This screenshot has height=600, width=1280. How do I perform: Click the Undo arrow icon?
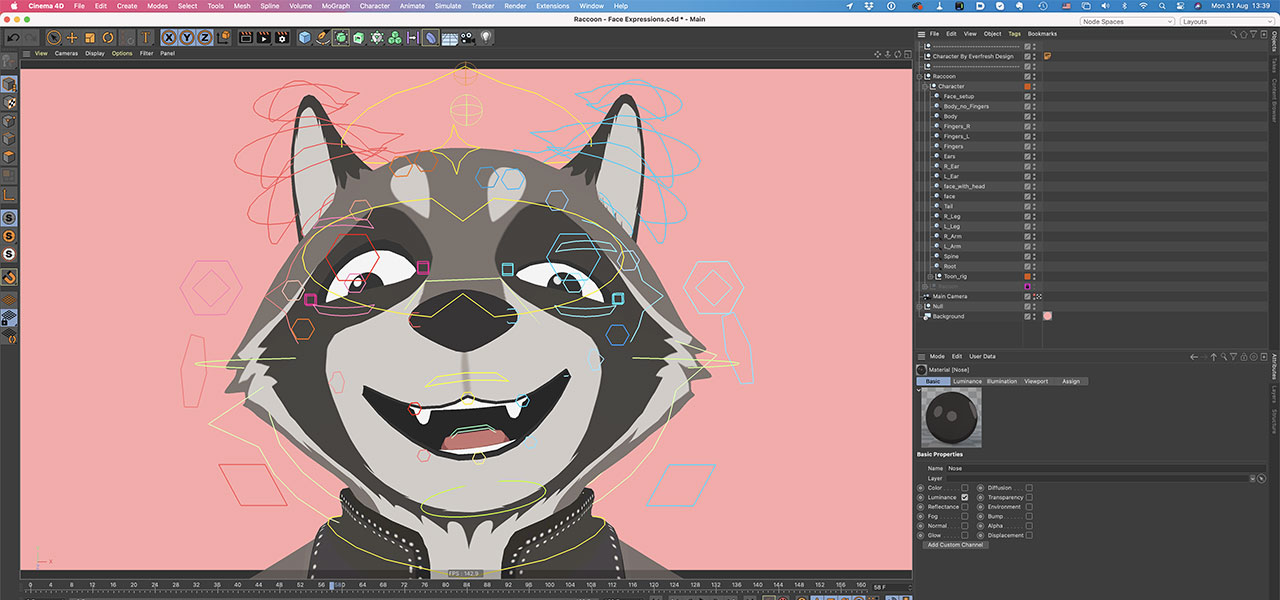pyautogui.click(x=14, y=38)
